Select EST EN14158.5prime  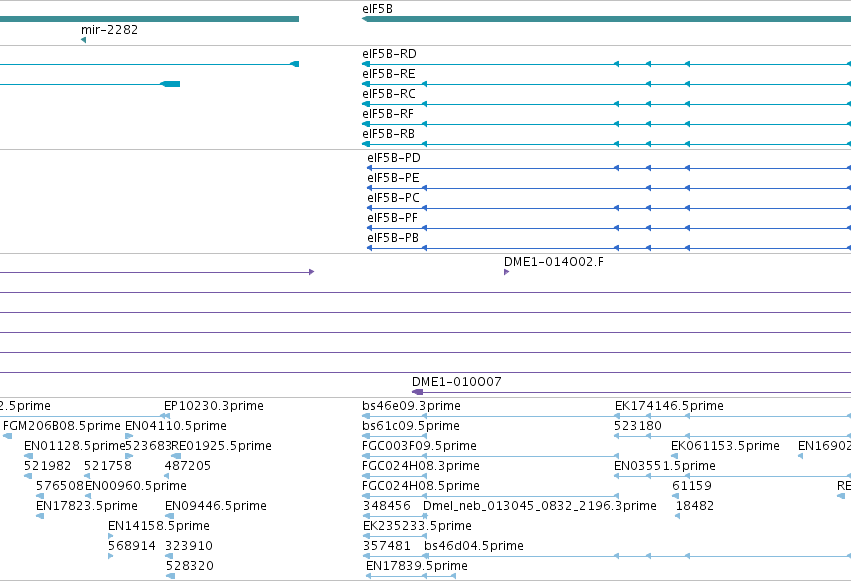(x=159, y=526)
